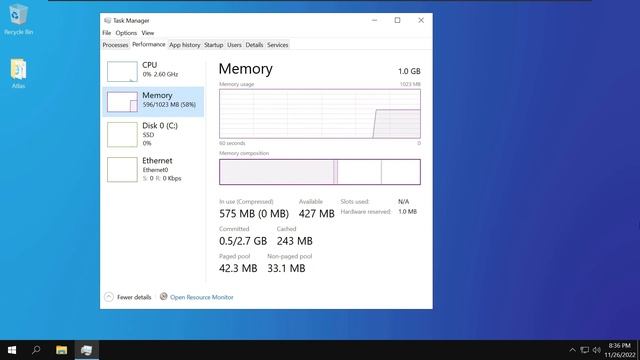Click the Task Manager title bar icon
The image size is (640, 360).
[107, 20]
